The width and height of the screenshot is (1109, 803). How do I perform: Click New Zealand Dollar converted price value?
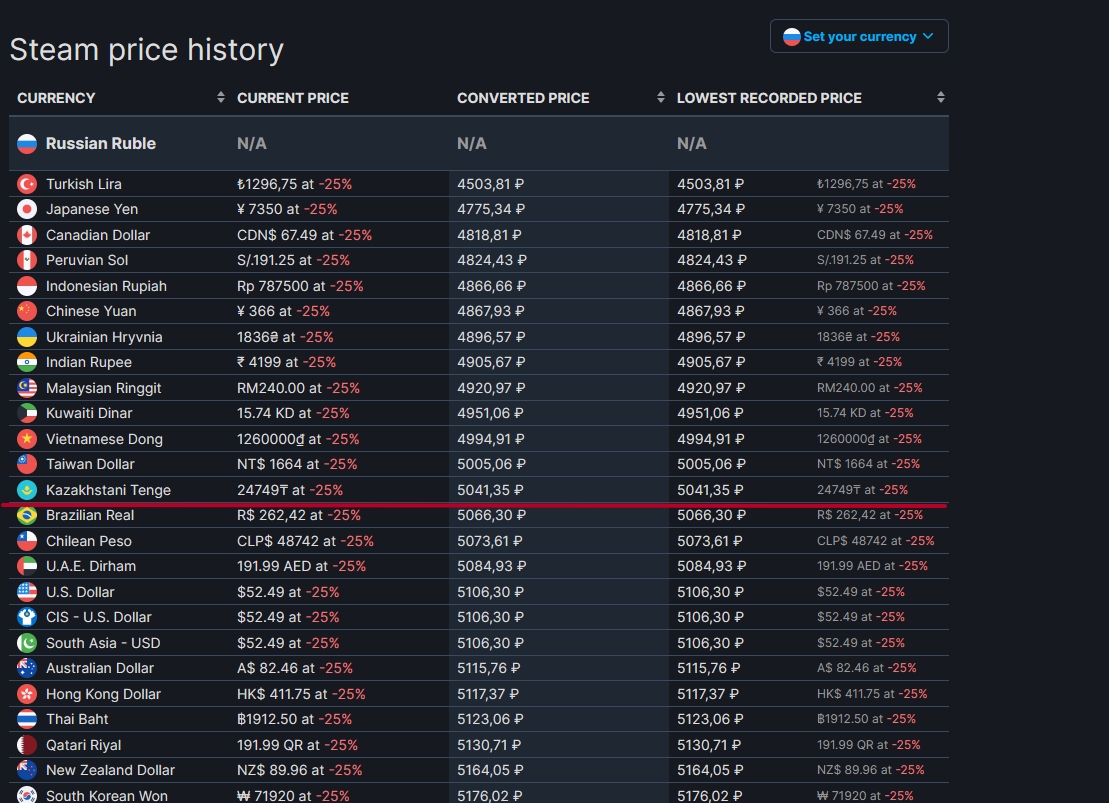click(490, 770)
